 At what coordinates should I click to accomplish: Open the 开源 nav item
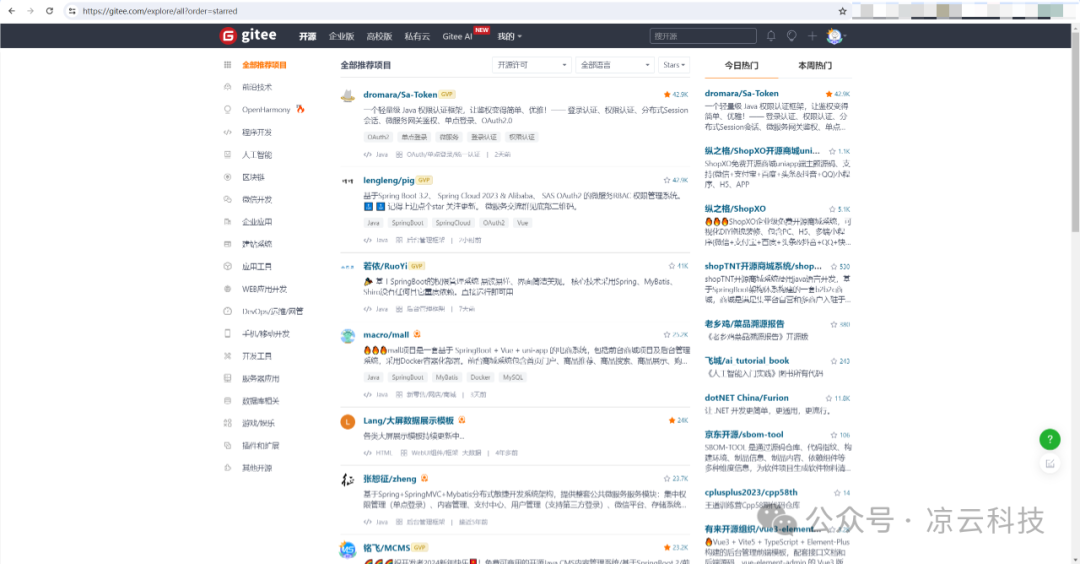(307, 36)
